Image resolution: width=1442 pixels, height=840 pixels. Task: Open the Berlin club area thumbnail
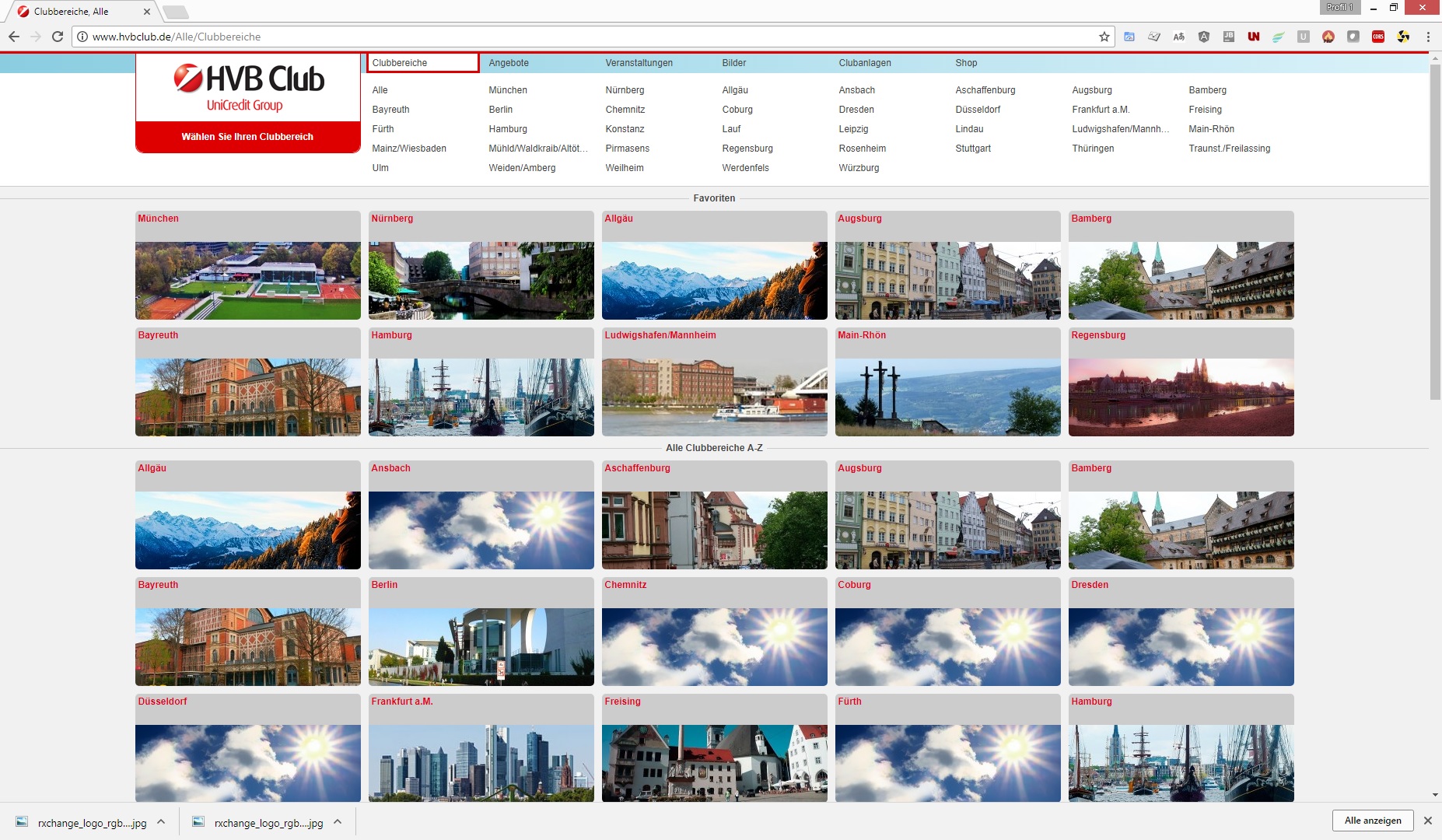coord(481,632)
